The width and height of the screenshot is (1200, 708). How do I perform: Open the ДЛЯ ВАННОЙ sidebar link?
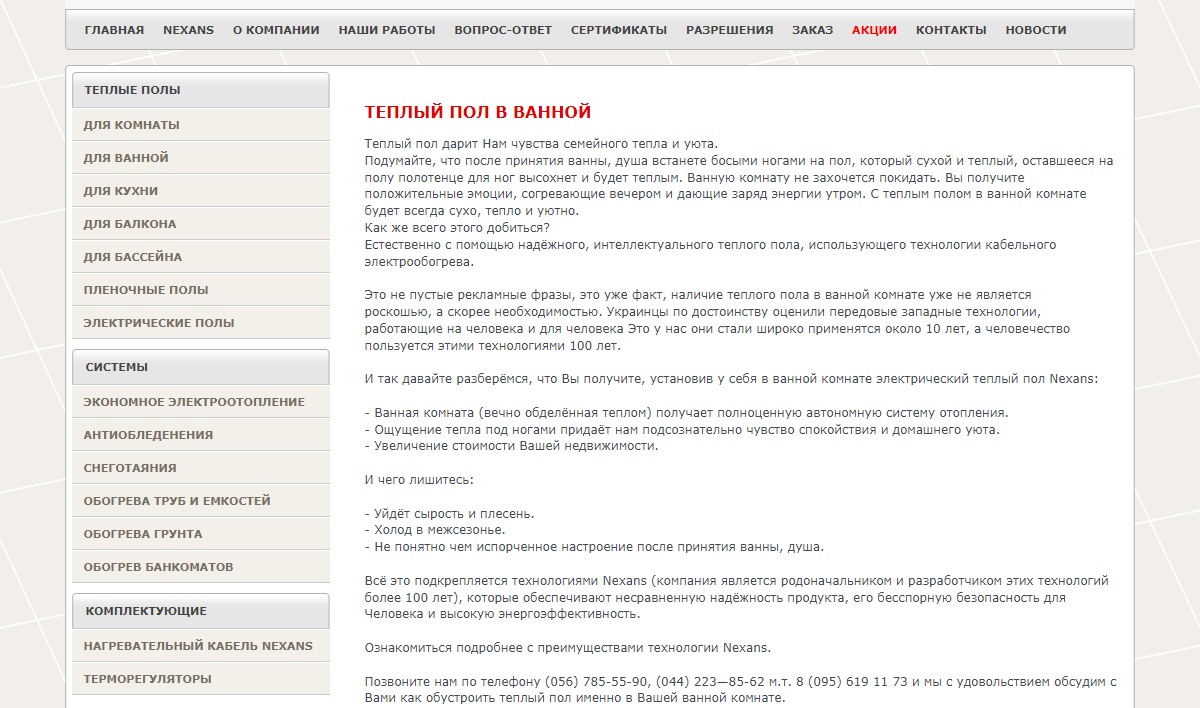pyautogui.click(x=126, y=158)
